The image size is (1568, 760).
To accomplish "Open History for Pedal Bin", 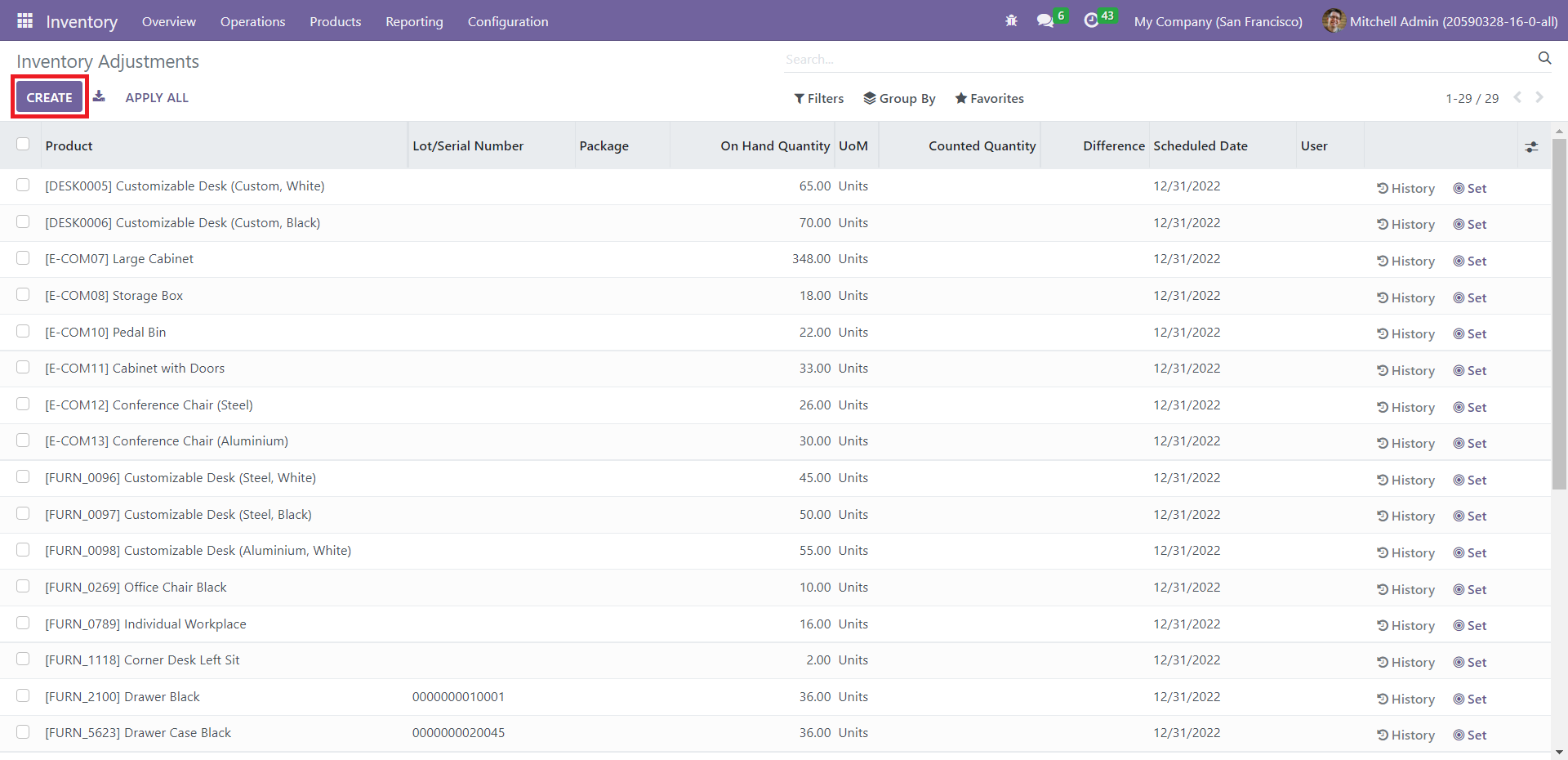I will tap(1405, 333).
